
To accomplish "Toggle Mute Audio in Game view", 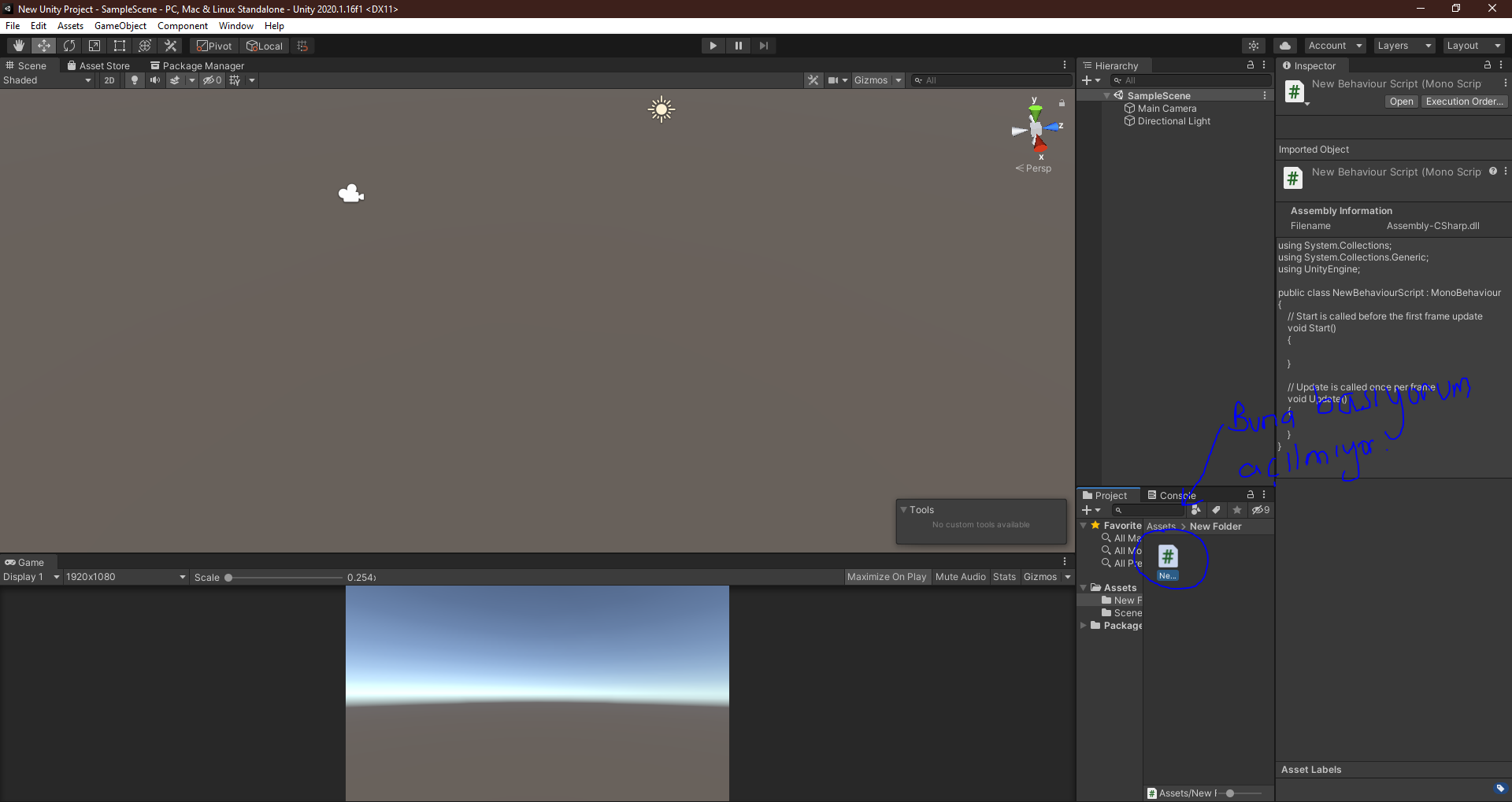I will (x=960, y=577).
